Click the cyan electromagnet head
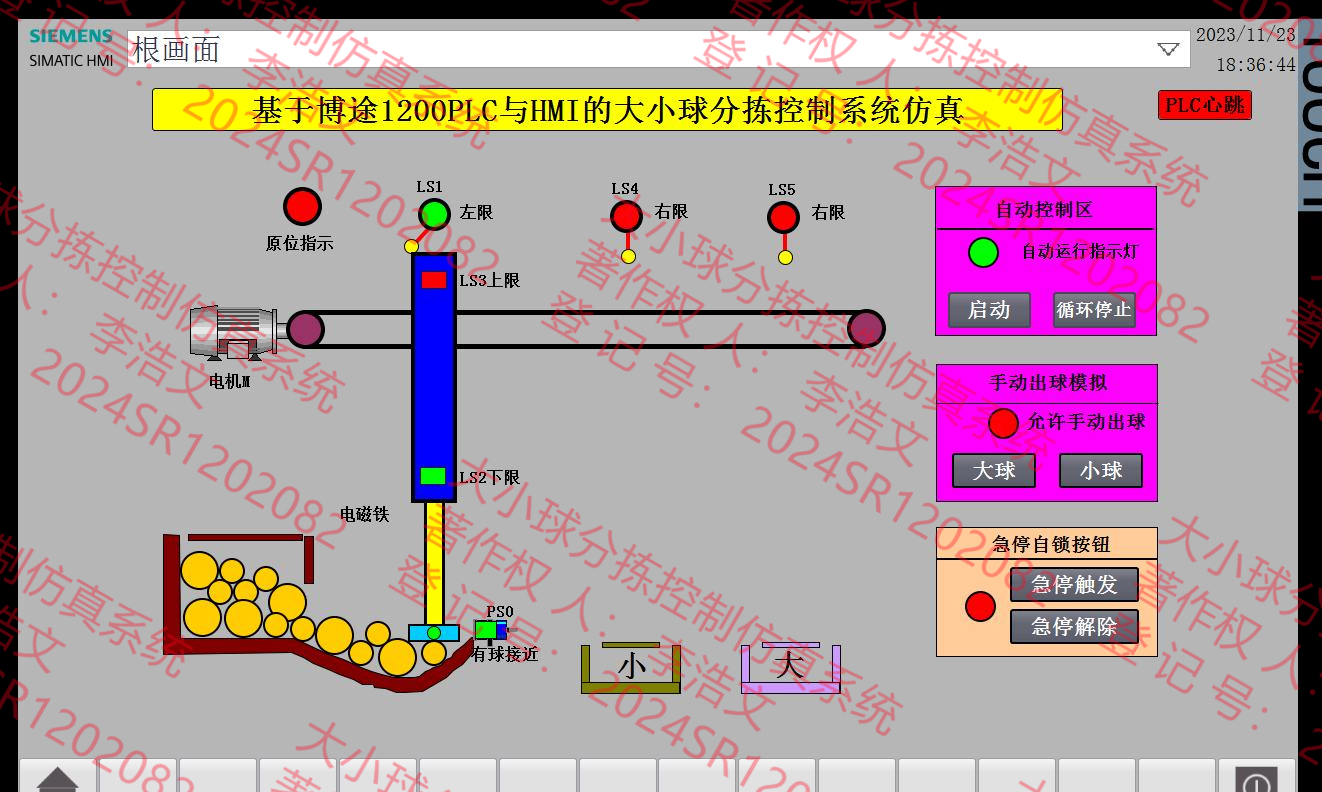1322x792 pixels. point(434,632)
